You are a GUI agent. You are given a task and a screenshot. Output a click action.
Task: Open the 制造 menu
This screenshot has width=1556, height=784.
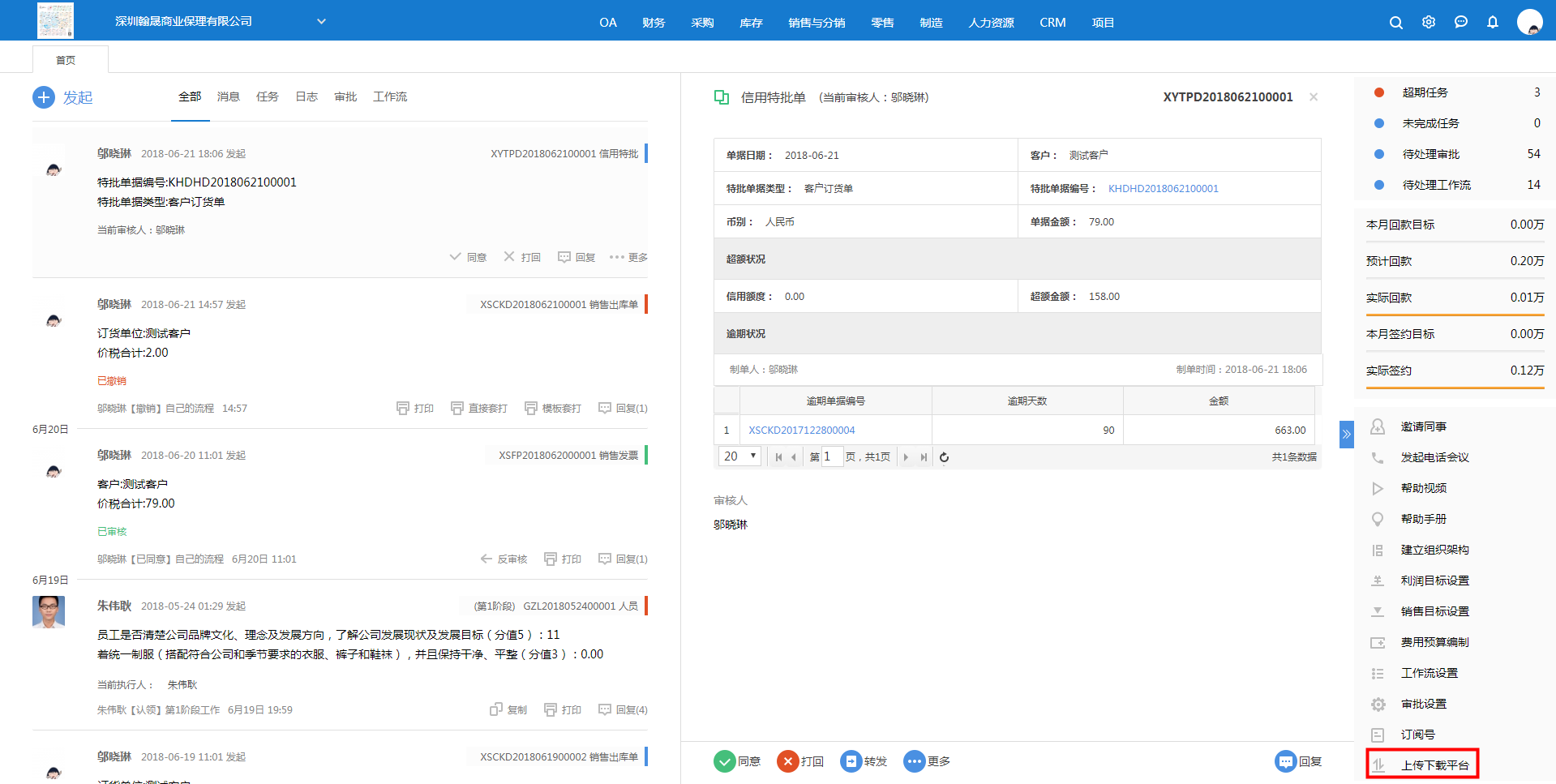click(931, 23)
